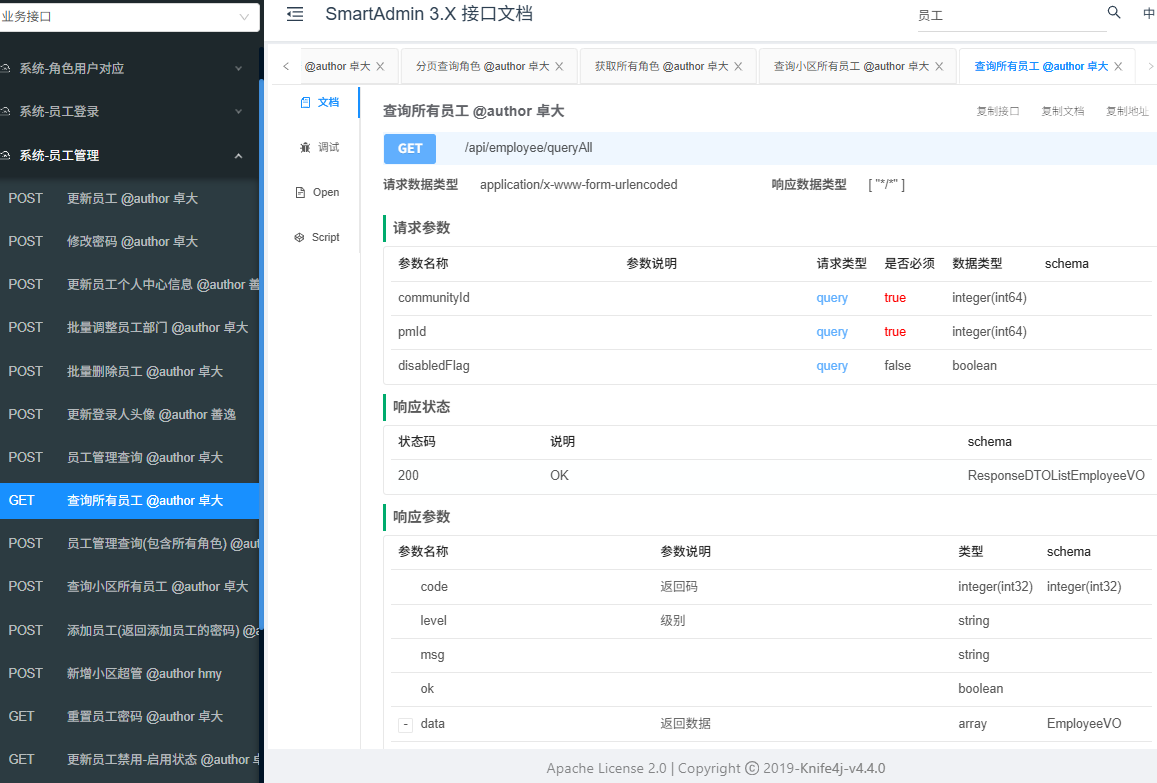This screenshot has width=1157, height=783.
Task: Open POST 修改密码 in sidebar
Action: coord(129,241)
